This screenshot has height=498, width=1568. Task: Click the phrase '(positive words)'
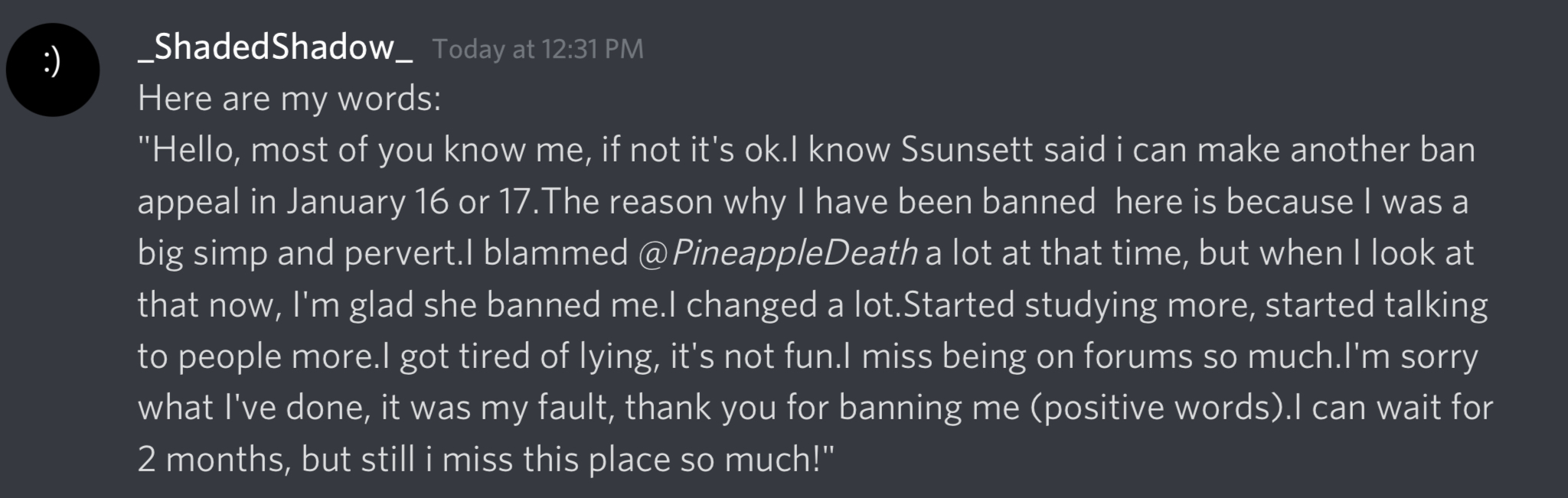coord(1157,408)
